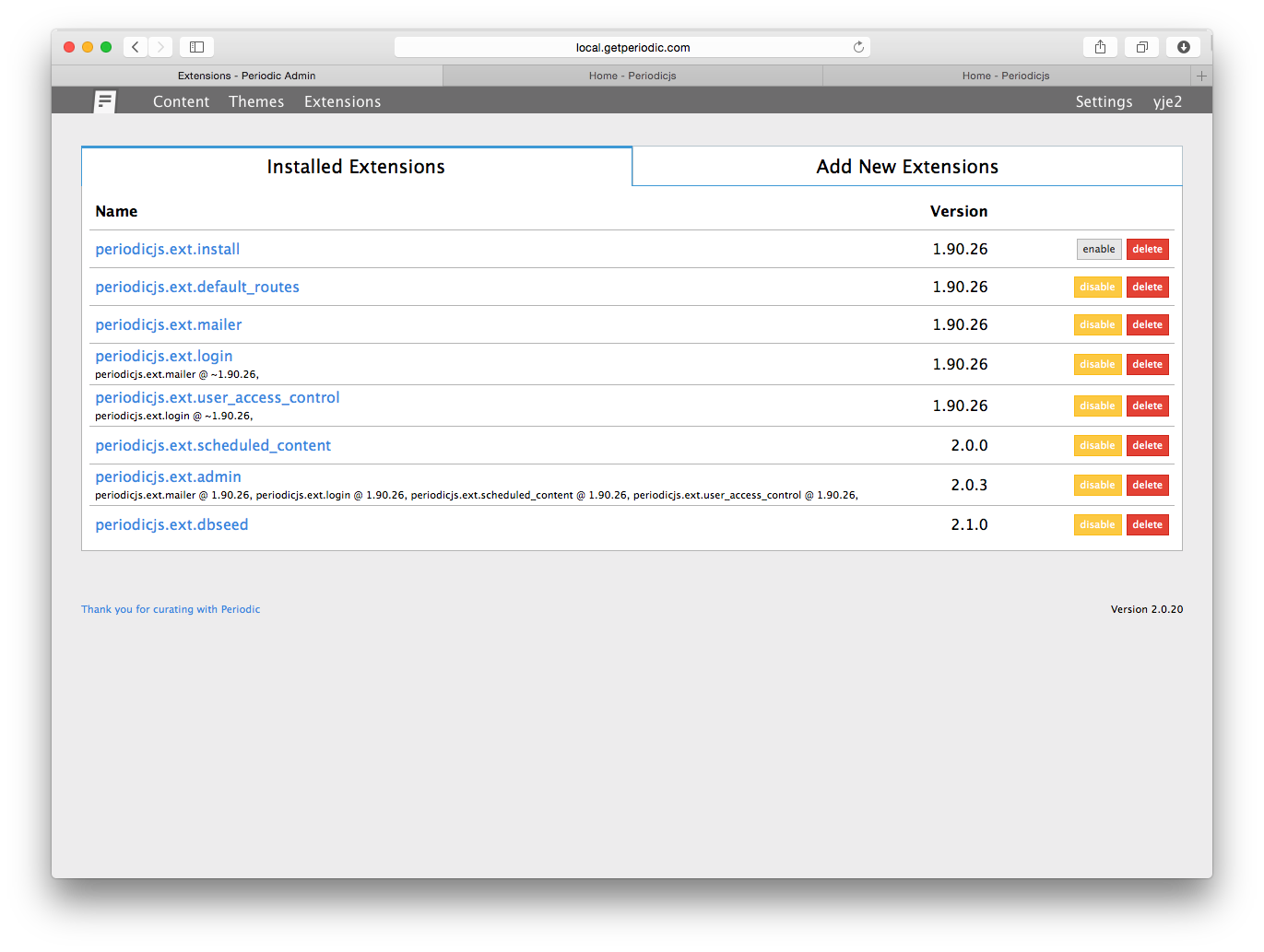The image size is (1264, 952).
Task: Open the Themes menu
Action: click(x=256, y=101)
